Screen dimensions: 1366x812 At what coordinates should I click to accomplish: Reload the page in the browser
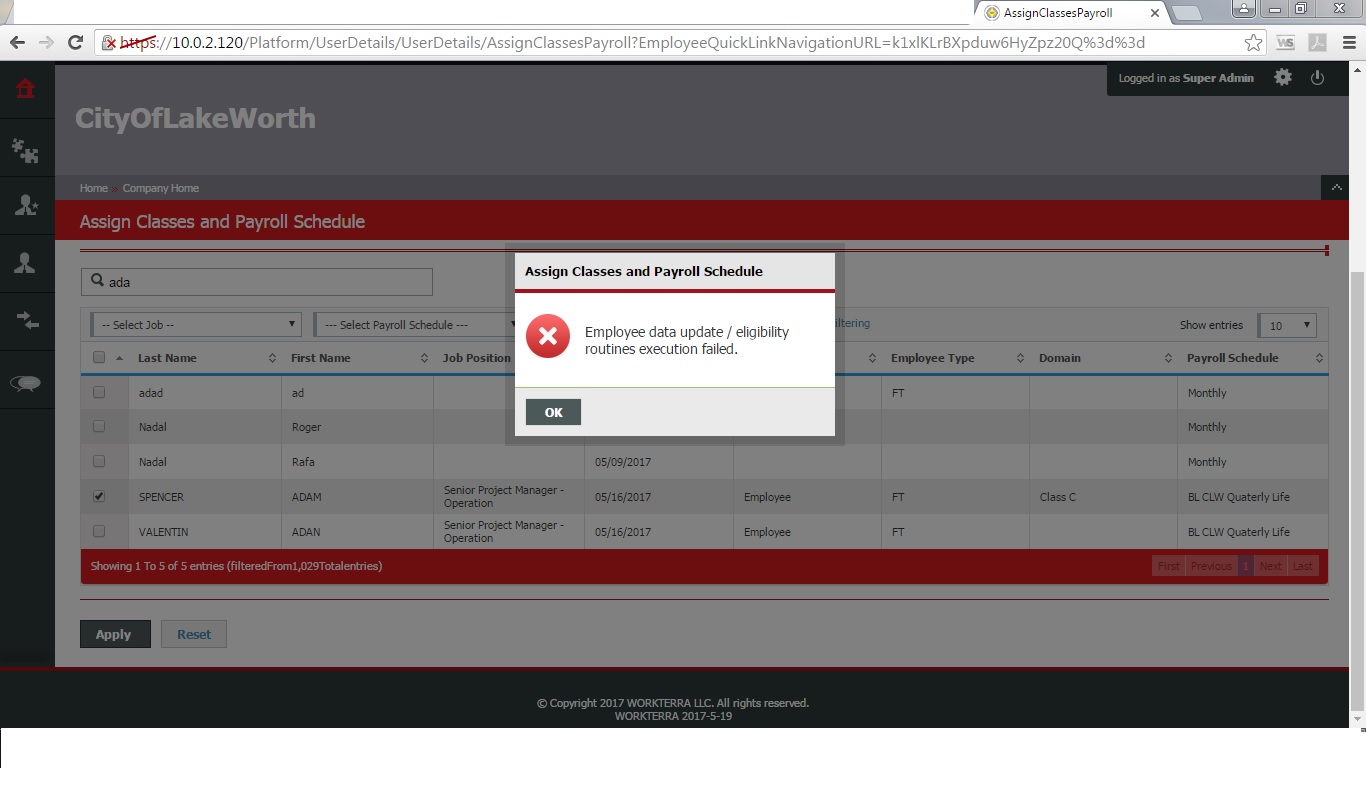[75, 42]
